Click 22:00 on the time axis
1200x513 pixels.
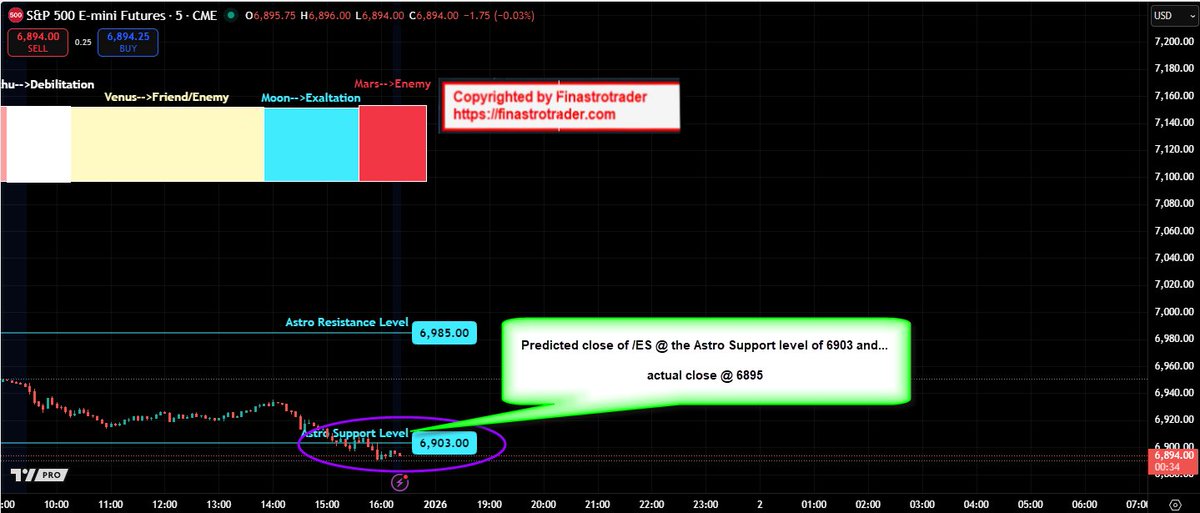(651, 504)
